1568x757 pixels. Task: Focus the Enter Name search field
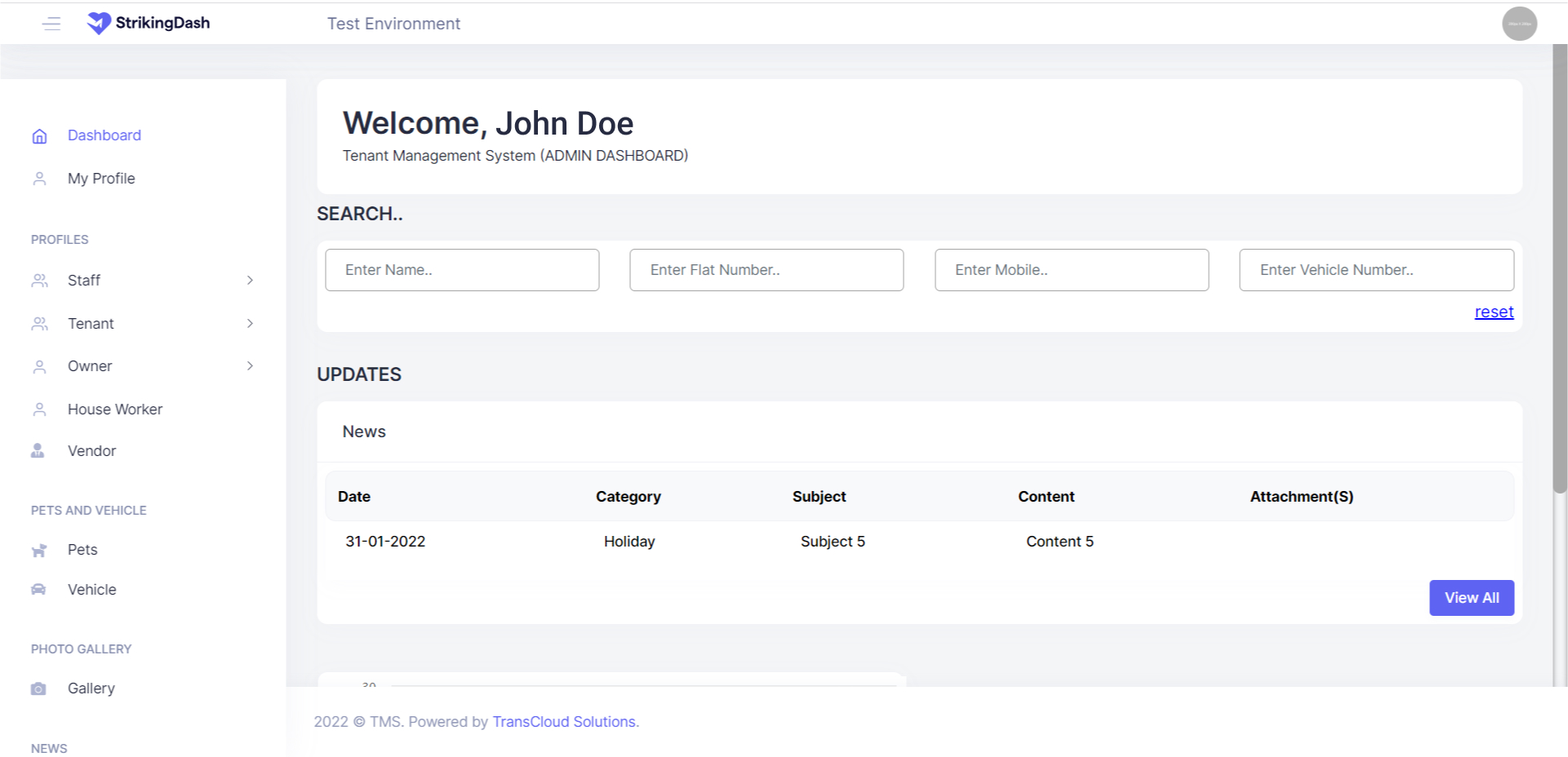pos(462,270)
